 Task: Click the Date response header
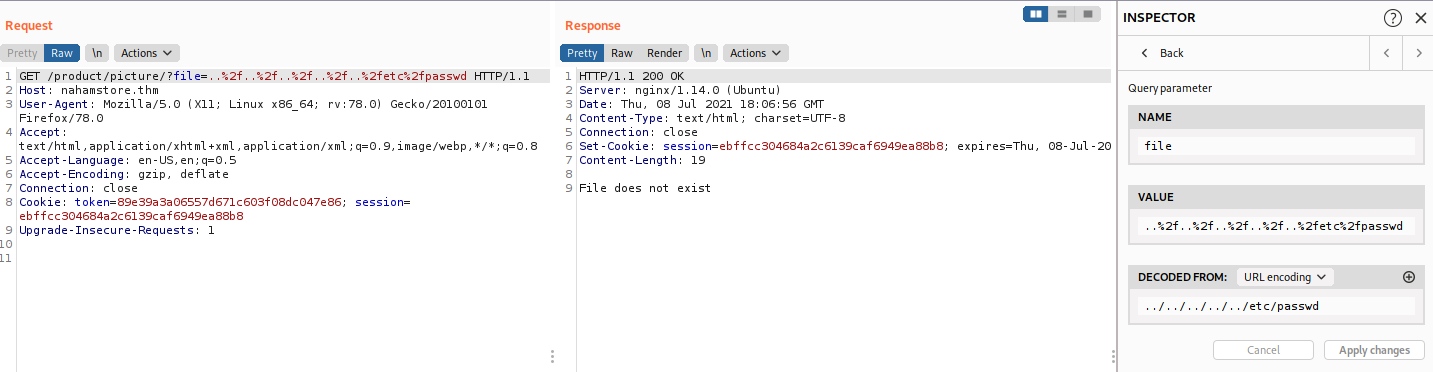[x=701, y=104]
